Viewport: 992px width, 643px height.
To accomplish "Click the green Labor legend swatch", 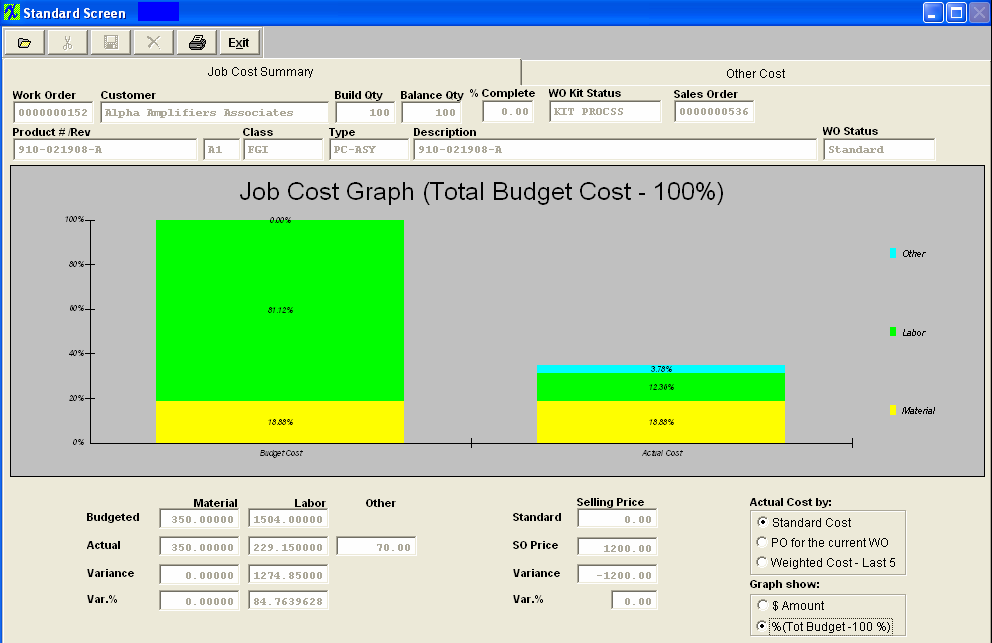I will (x=893, y=332).
